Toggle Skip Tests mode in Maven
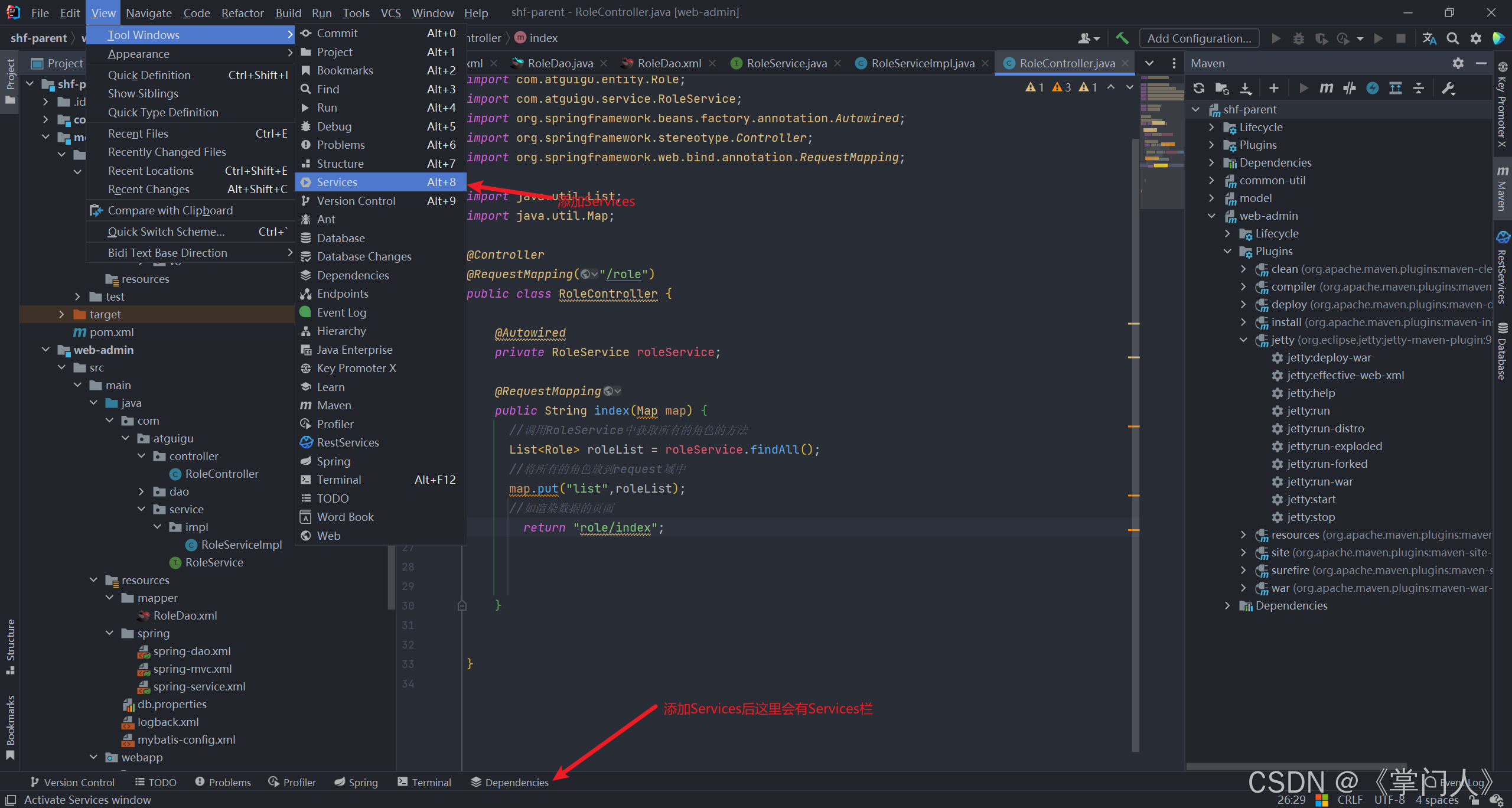 tap(1373, 88)
